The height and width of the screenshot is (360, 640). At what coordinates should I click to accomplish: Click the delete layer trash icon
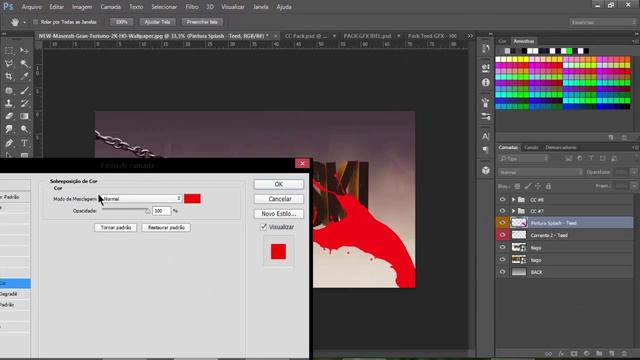(624, 353)
